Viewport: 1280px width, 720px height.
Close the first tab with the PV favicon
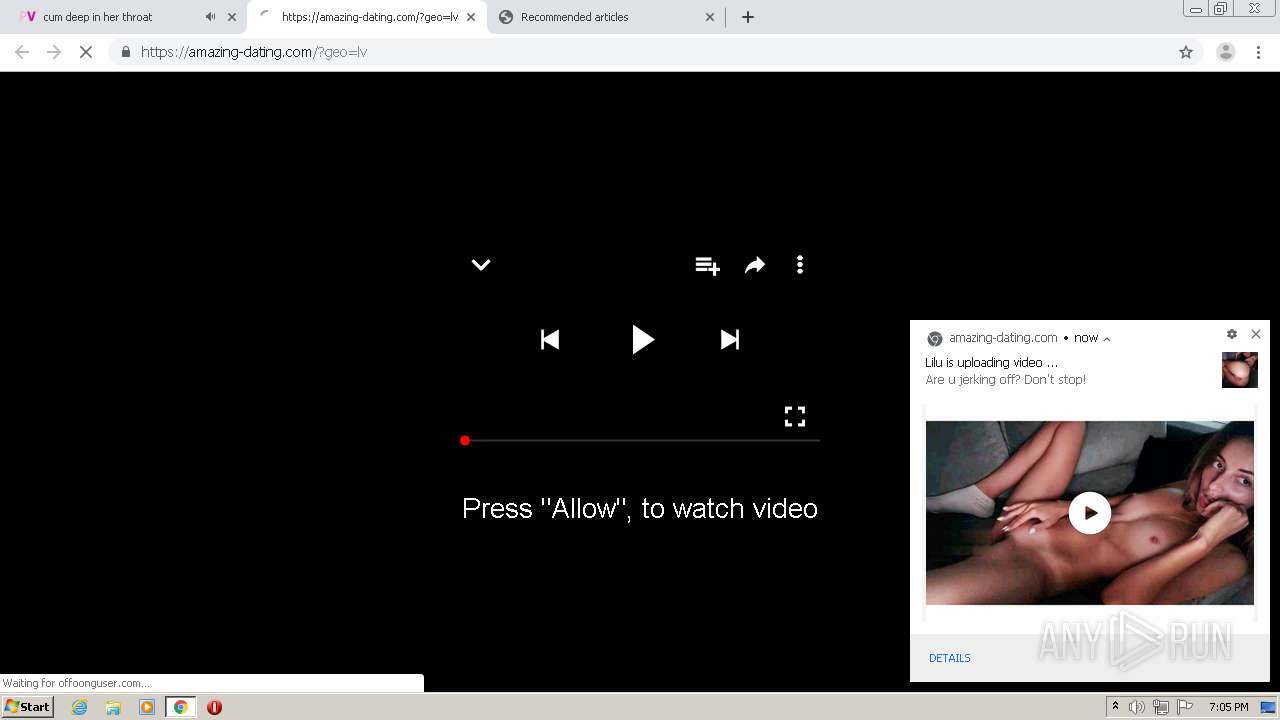pos(232,17)
